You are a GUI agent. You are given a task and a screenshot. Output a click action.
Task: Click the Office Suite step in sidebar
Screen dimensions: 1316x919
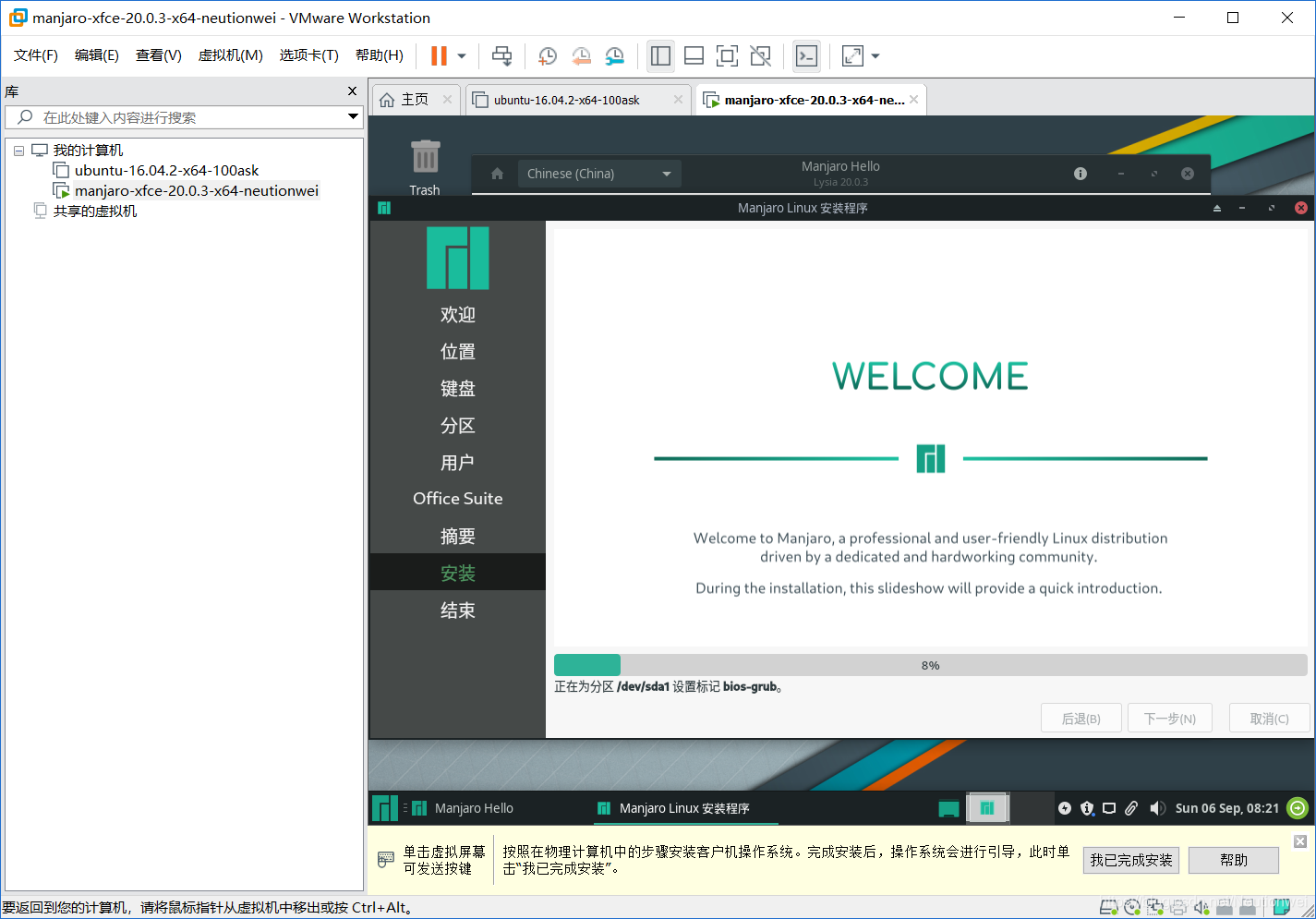click(x=457, y=499)
